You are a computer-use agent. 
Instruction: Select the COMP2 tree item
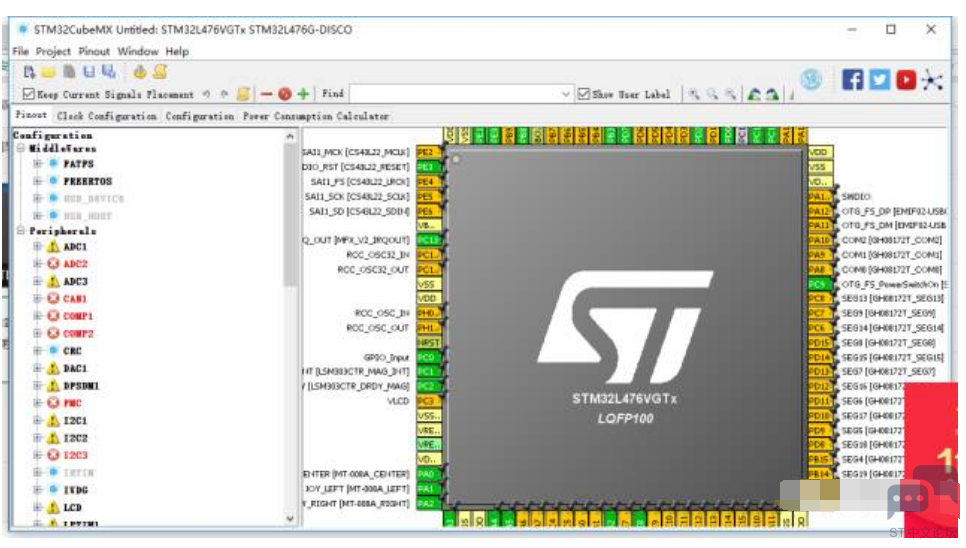(x=78, y=334)
